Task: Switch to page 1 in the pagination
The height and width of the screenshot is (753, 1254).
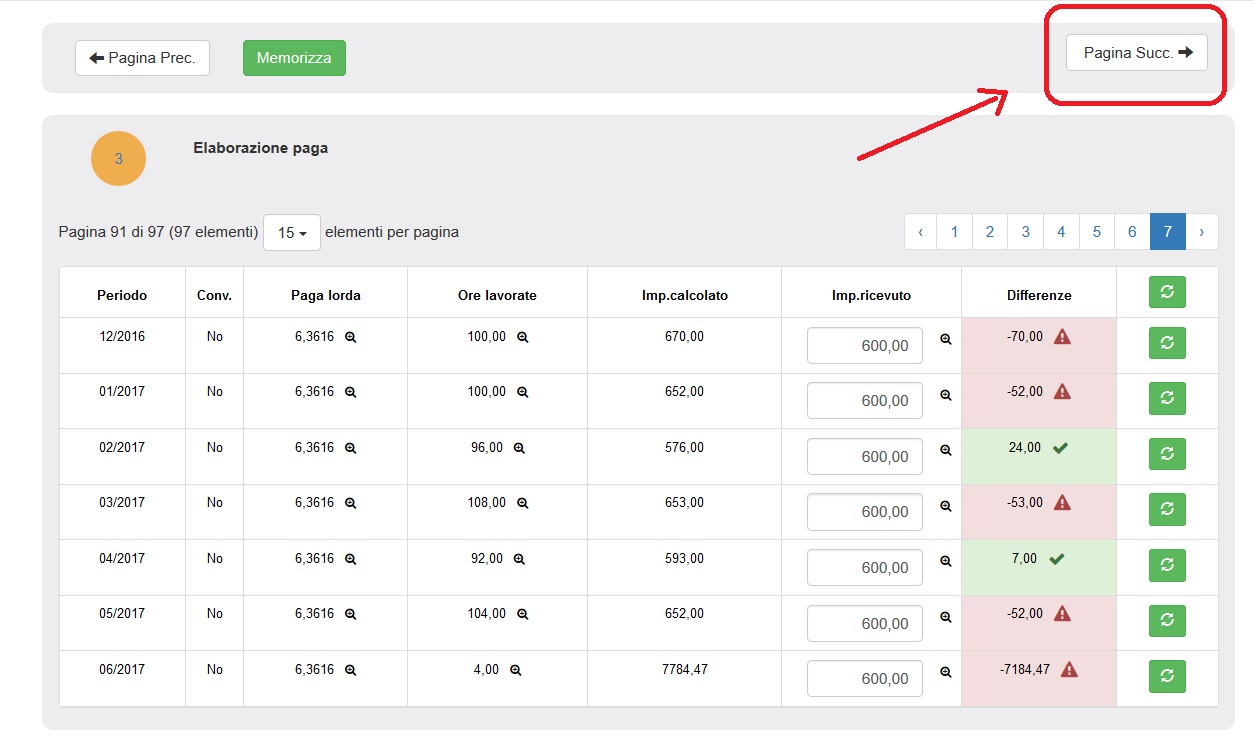Action: click(x=954, y=232)
